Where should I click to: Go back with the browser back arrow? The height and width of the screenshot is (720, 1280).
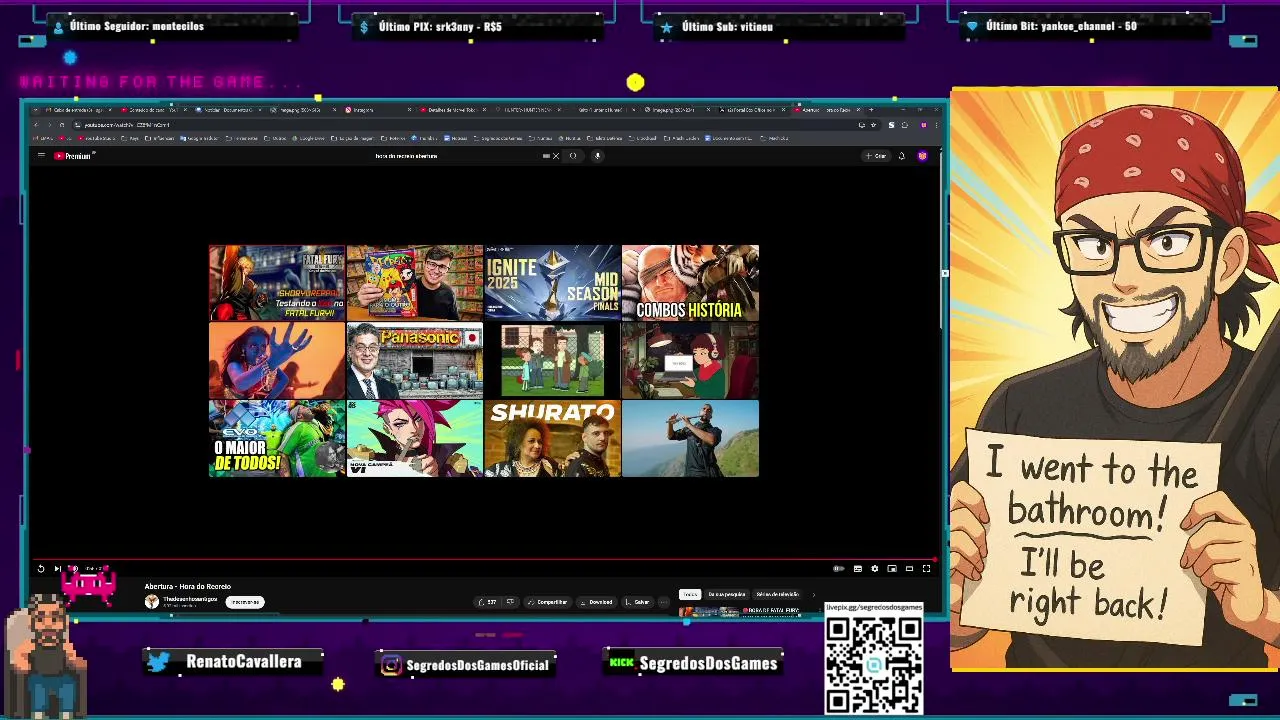pyautogui.click(x=36, y=125)
